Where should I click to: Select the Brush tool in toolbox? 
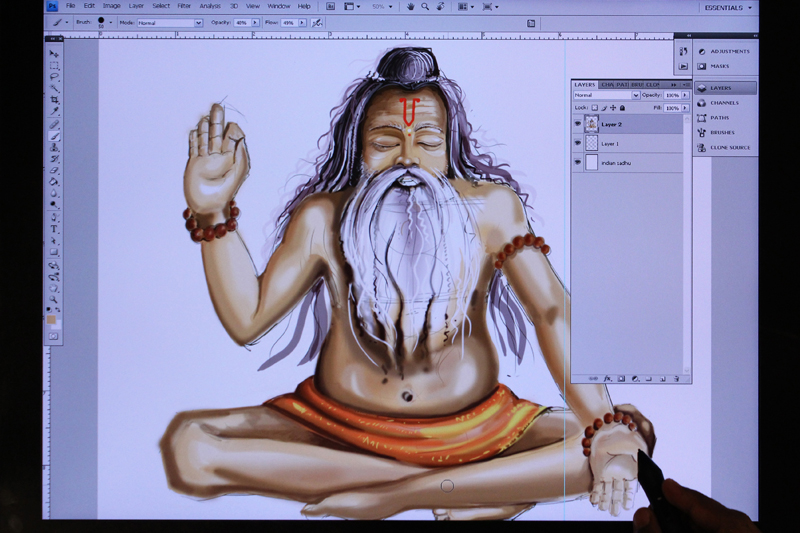(x=54, y=135)
